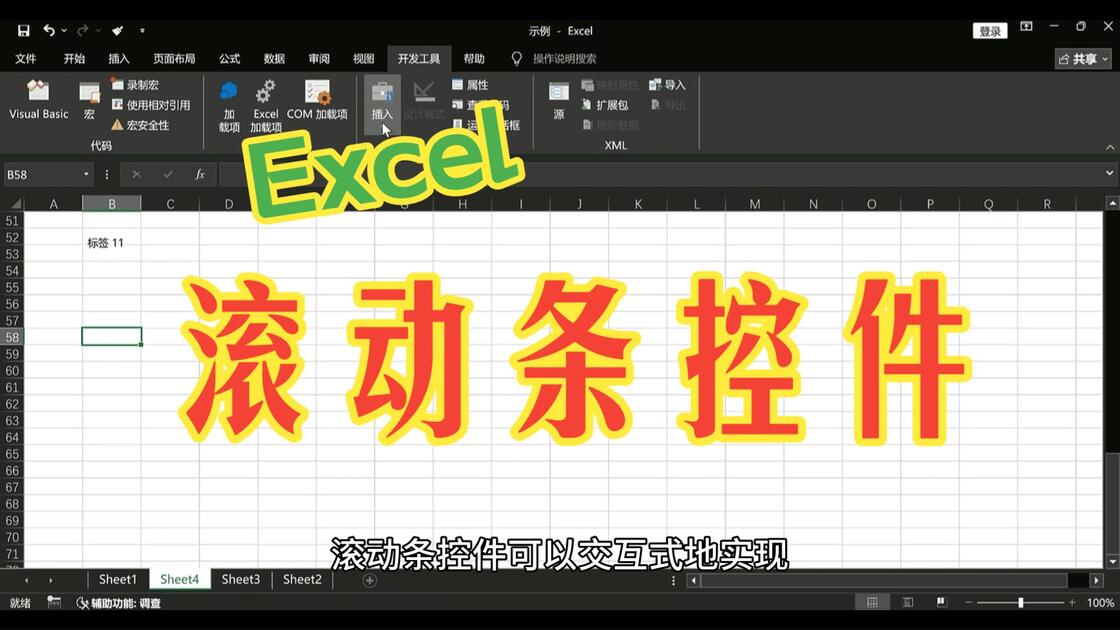Open the 宏 macros dialog
Viewport: 1120px width, 630px height.
point(89,99)
